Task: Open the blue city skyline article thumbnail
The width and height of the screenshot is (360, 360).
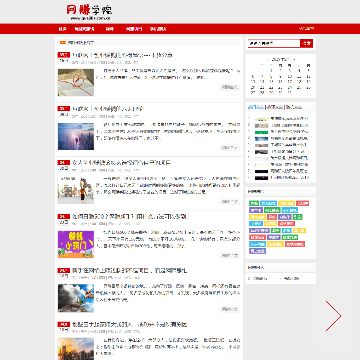Action: 76,136
